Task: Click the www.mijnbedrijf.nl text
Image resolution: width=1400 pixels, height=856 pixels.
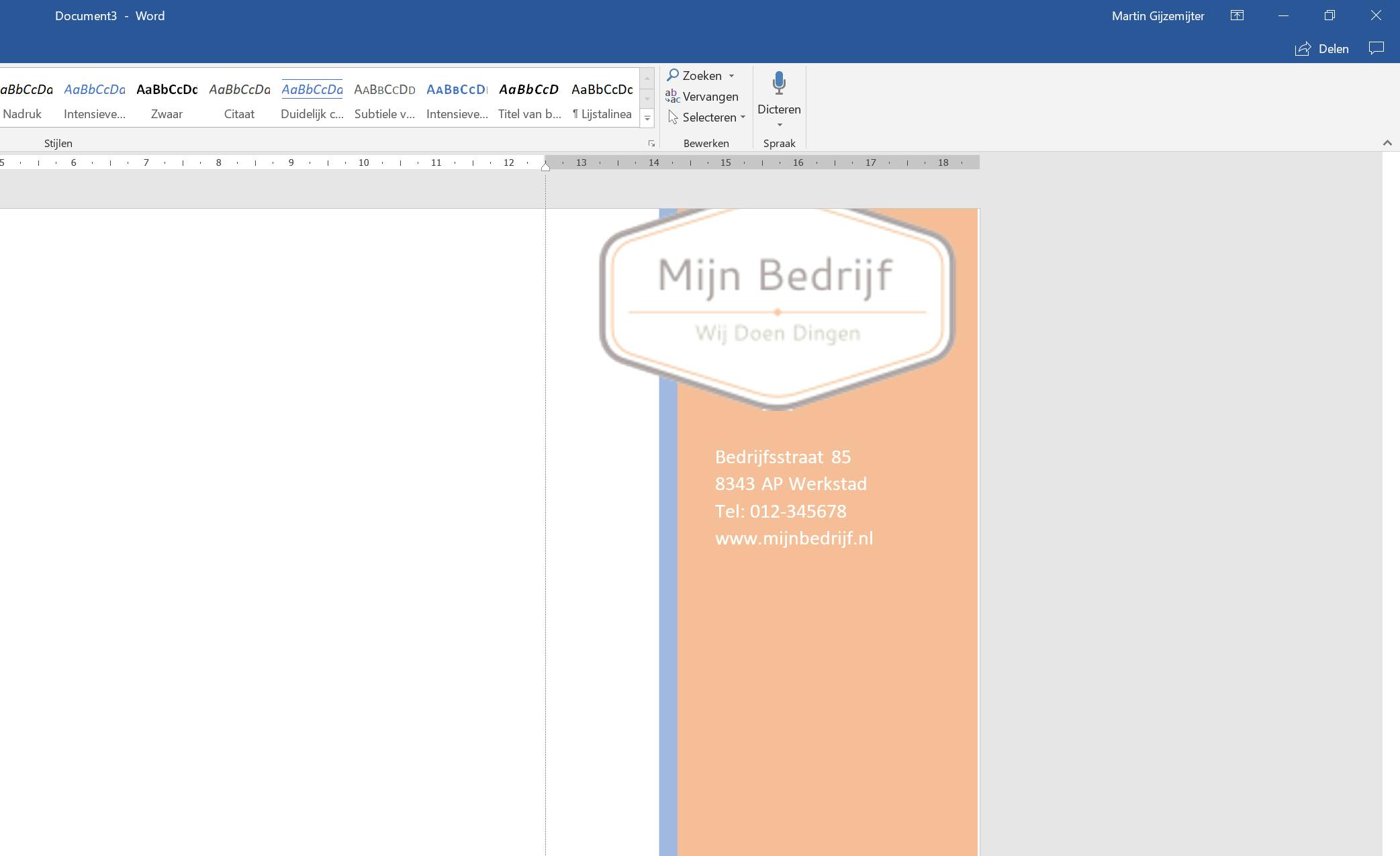Action: tap(794, 538)
